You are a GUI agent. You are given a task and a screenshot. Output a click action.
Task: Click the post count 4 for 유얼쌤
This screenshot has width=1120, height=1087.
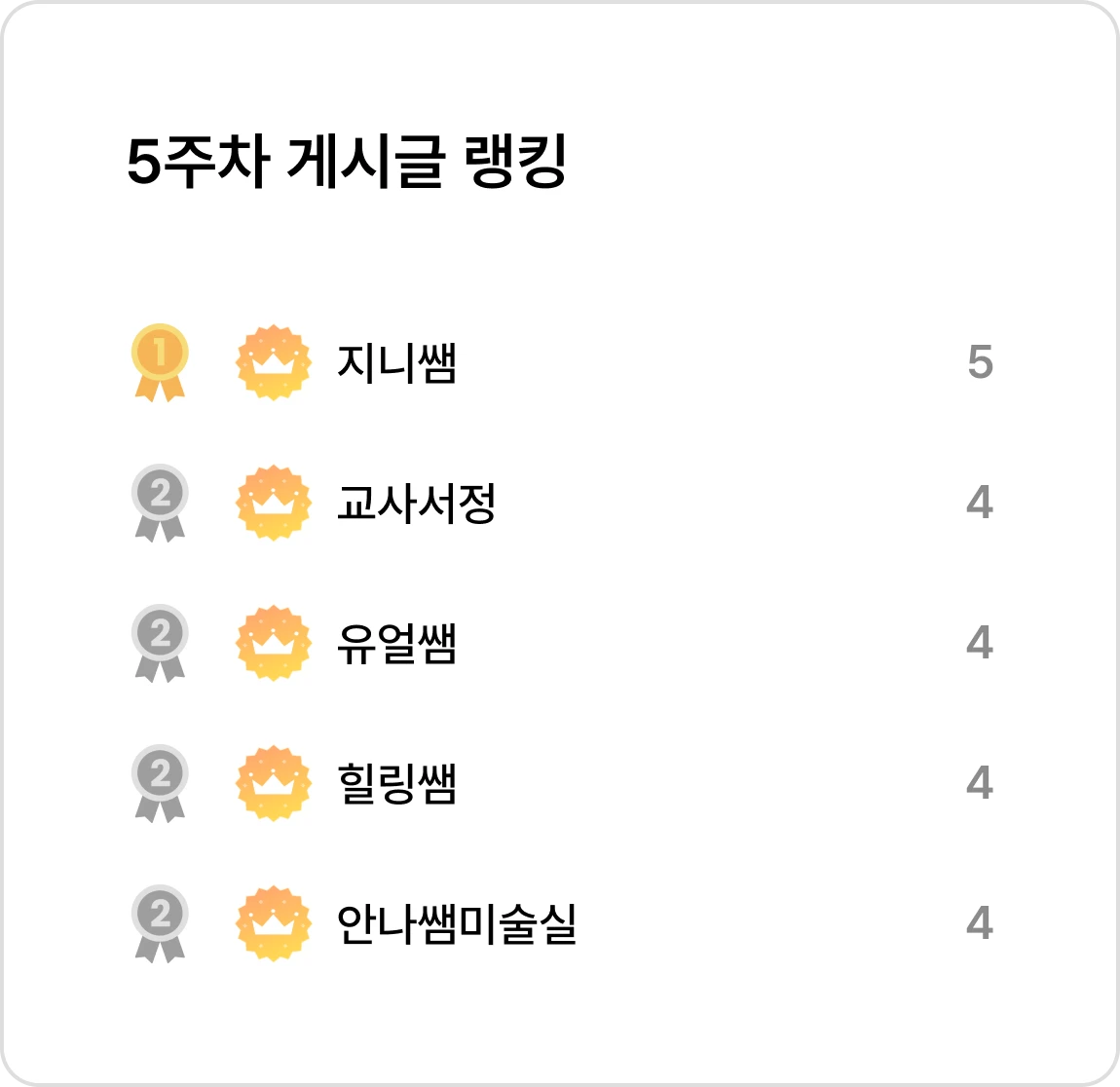(x=980, y=642)
